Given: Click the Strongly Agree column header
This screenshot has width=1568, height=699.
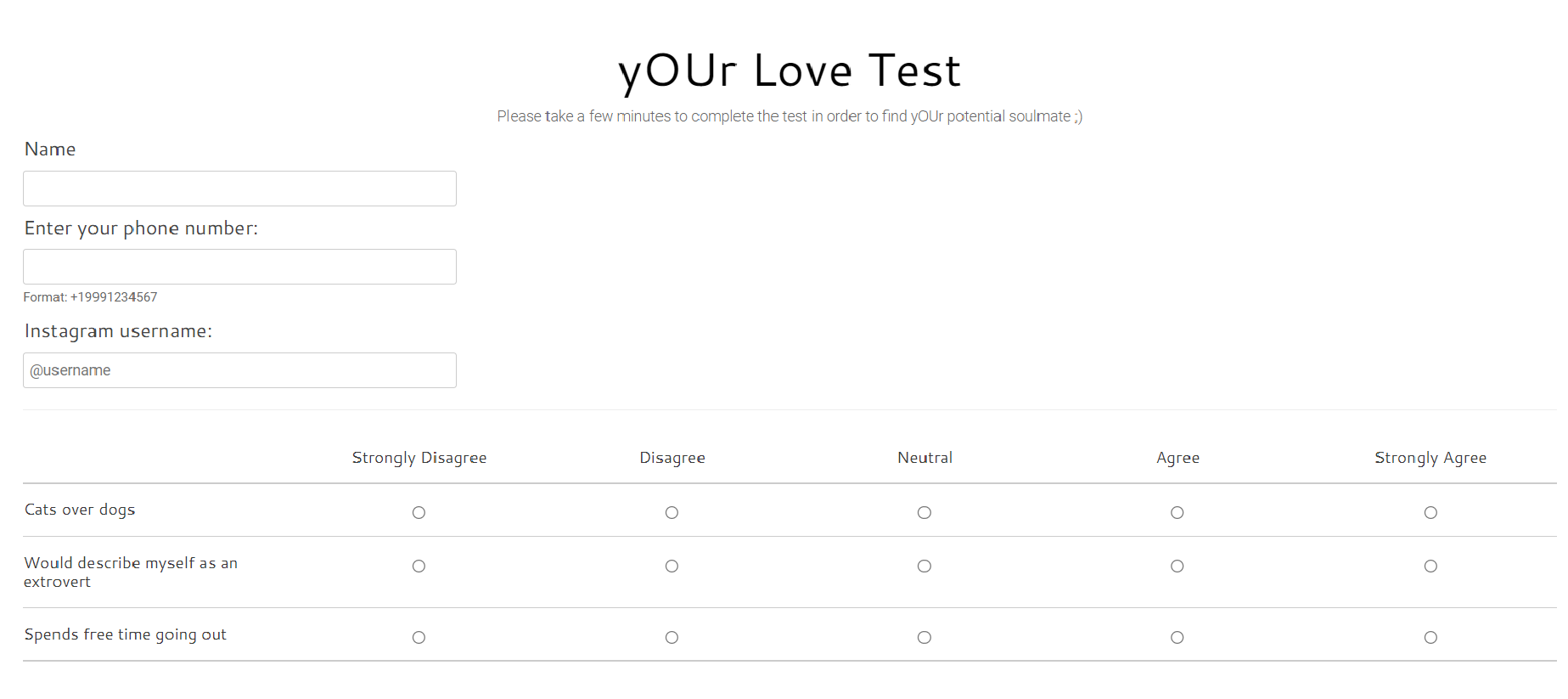Looking at the screenshot, I should [1430, 458].
